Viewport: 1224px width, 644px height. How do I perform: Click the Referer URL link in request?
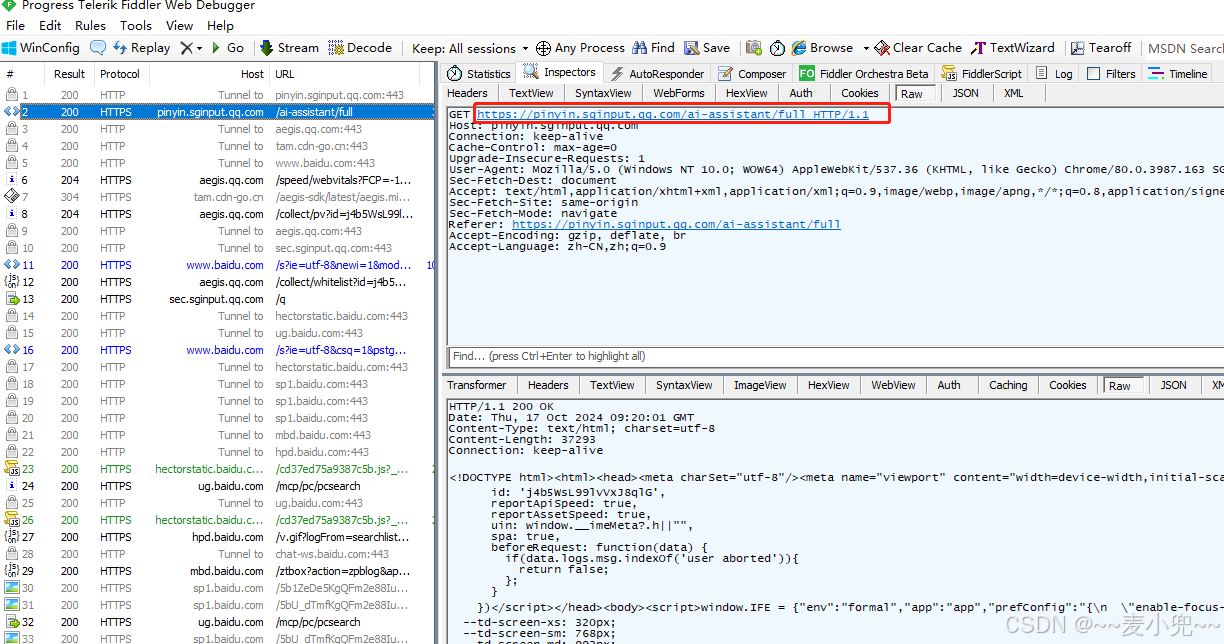(x=676, y=225)
